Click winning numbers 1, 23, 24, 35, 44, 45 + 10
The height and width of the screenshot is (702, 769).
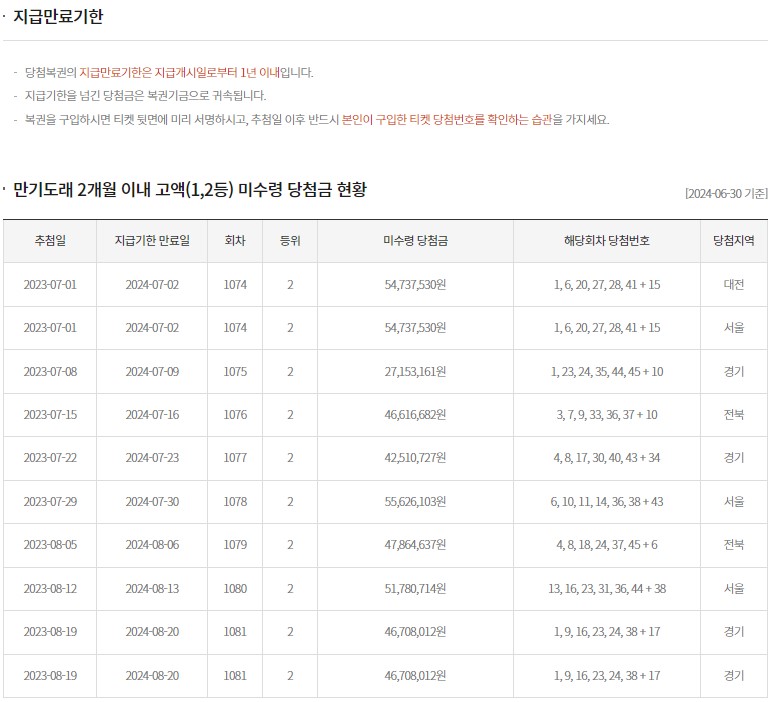607,372
